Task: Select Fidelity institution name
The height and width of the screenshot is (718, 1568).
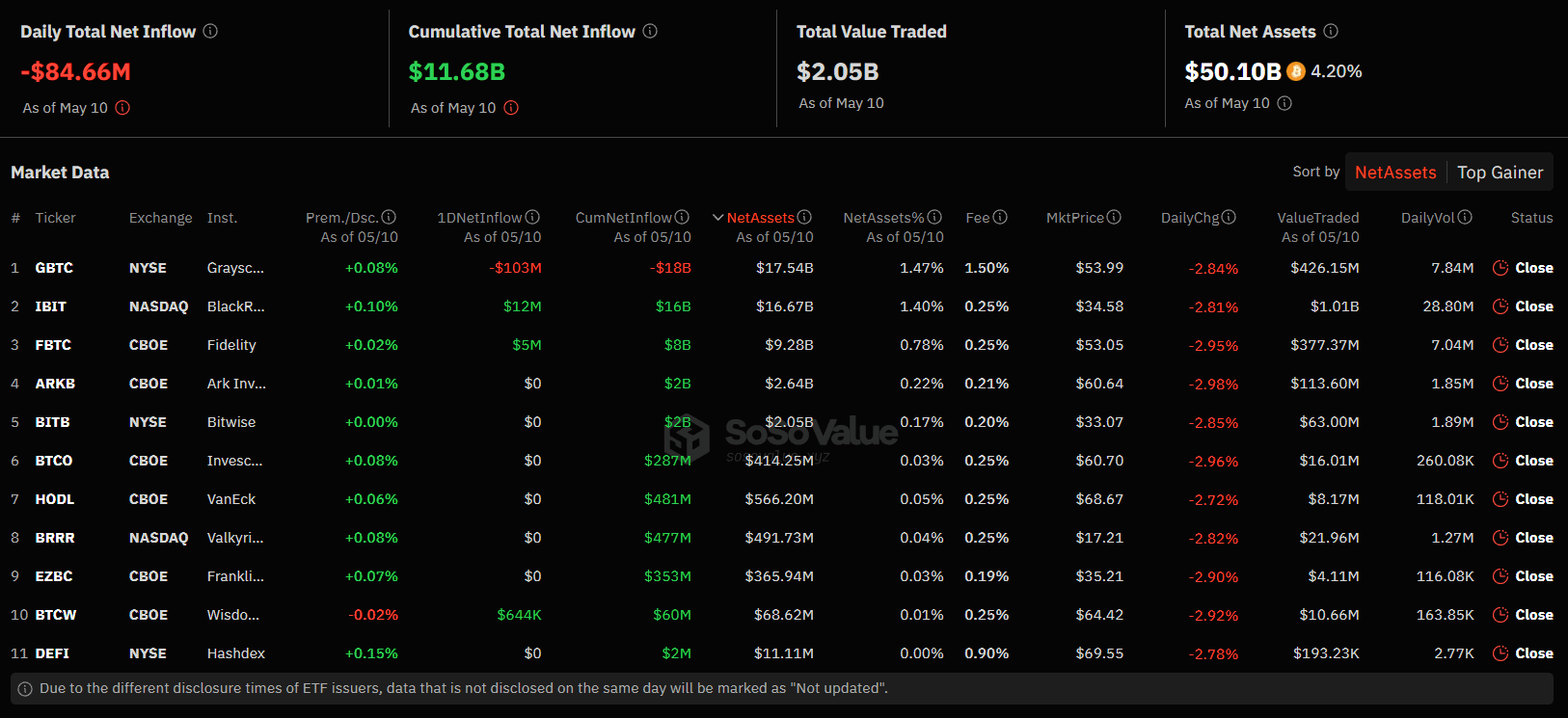Action: point(231,345)
